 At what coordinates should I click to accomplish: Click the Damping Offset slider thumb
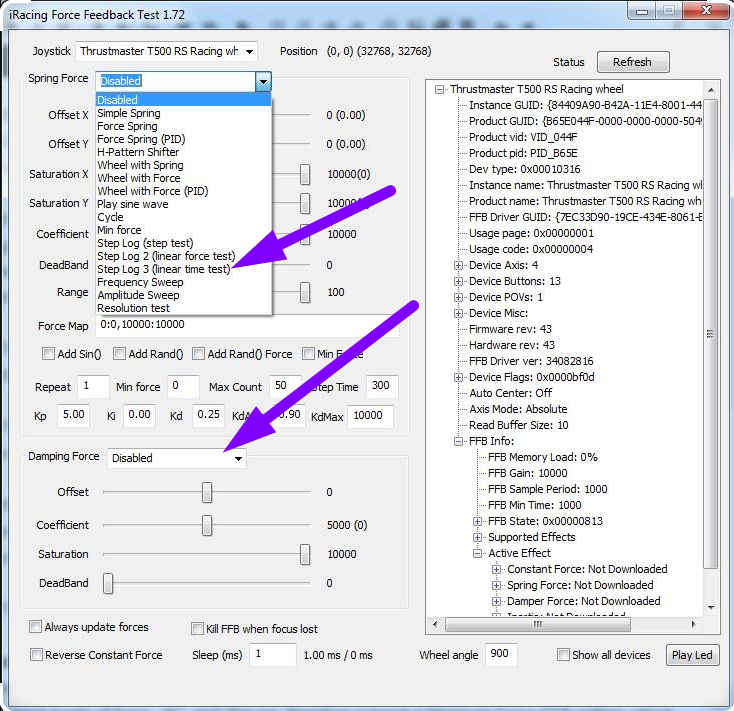point(207,492)
